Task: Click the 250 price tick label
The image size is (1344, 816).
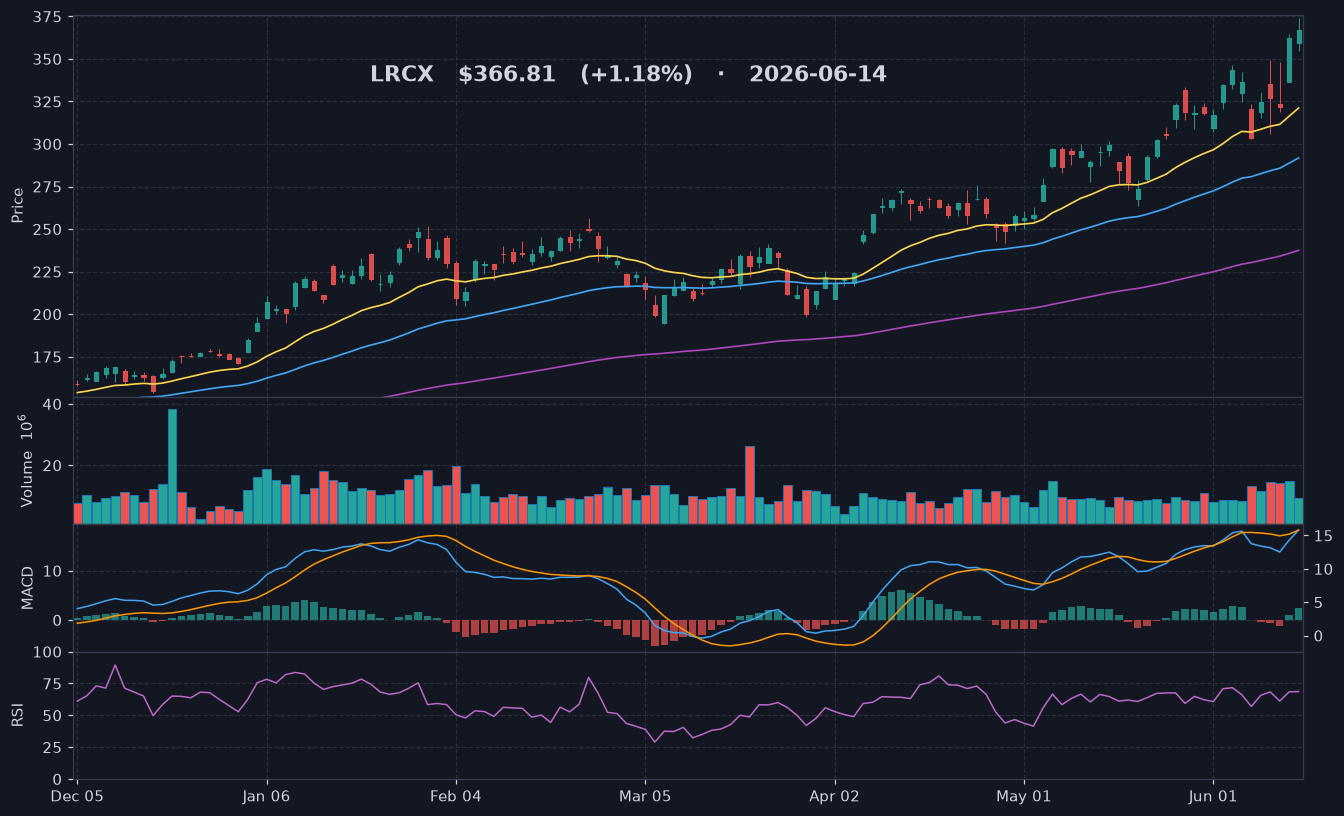Action: tap(48, 230)
